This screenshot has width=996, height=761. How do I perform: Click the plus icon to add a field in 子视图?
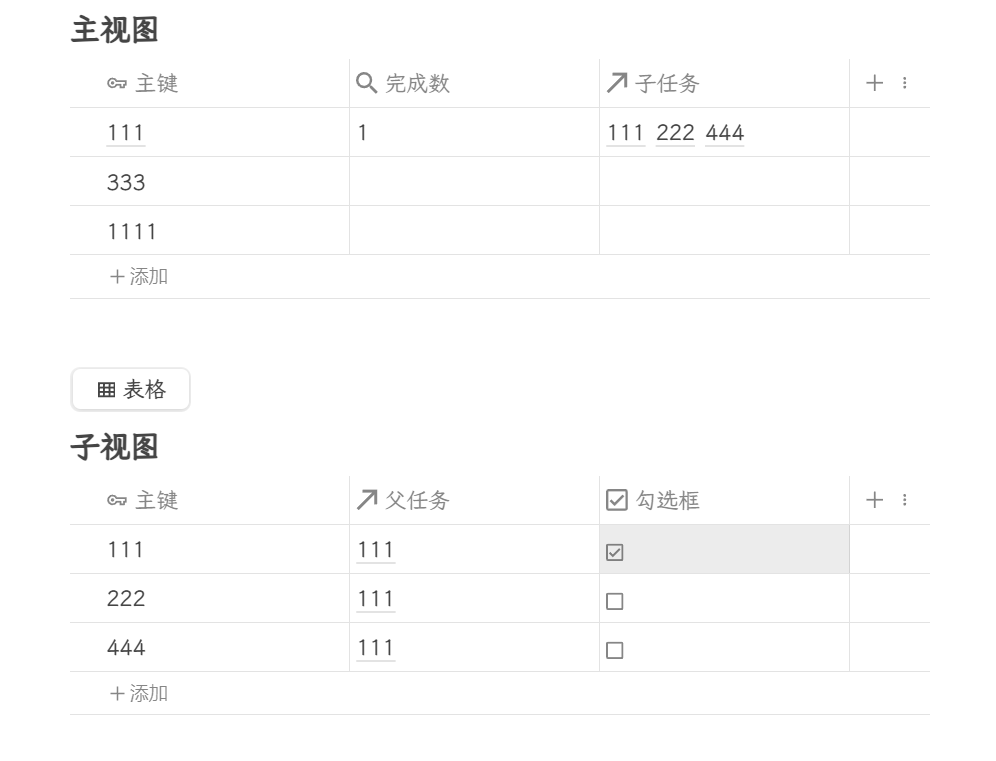point(873,500)
